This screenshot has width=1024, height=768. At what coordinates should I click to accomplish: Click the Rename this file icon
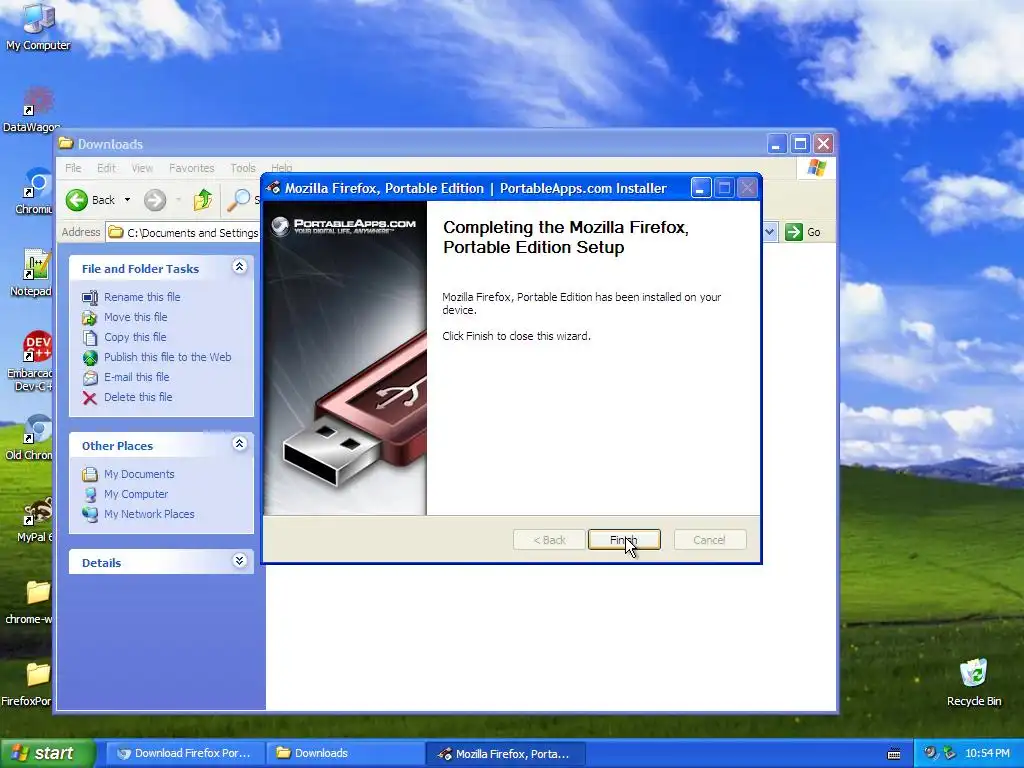point(89,298)
